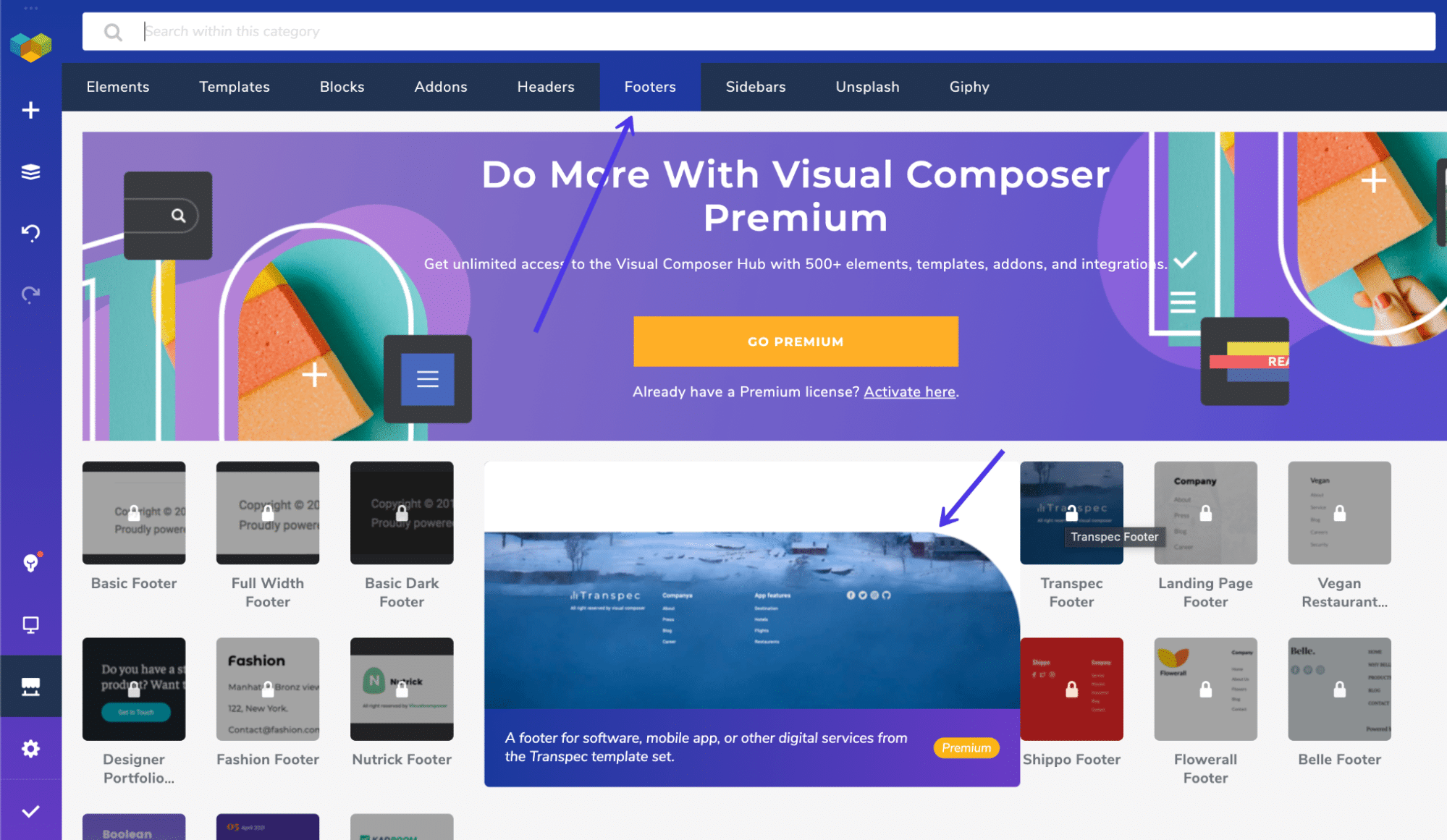Open the Insights lightbulb icon
The width and height of the screenshot is (1447, 840).
[30, 562]
